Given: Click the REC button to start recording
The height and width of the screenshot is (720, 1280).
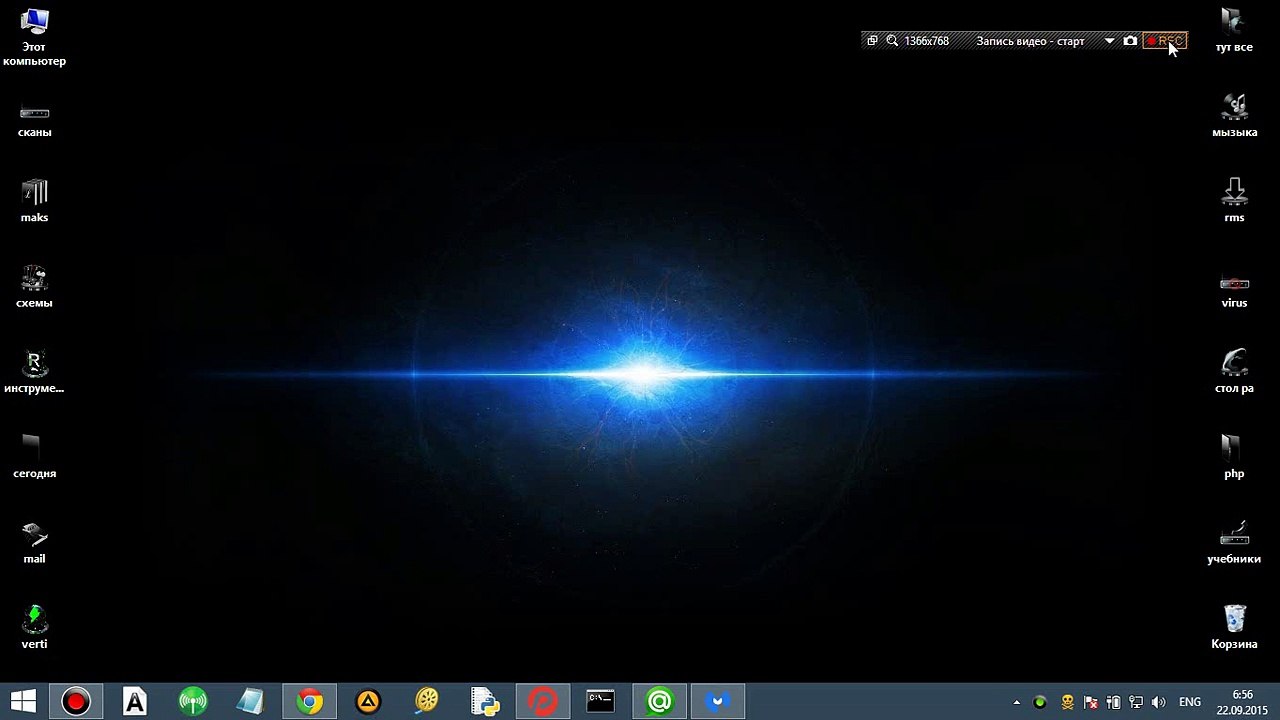Looking at the screenshot, I should tap(1165, 41).
